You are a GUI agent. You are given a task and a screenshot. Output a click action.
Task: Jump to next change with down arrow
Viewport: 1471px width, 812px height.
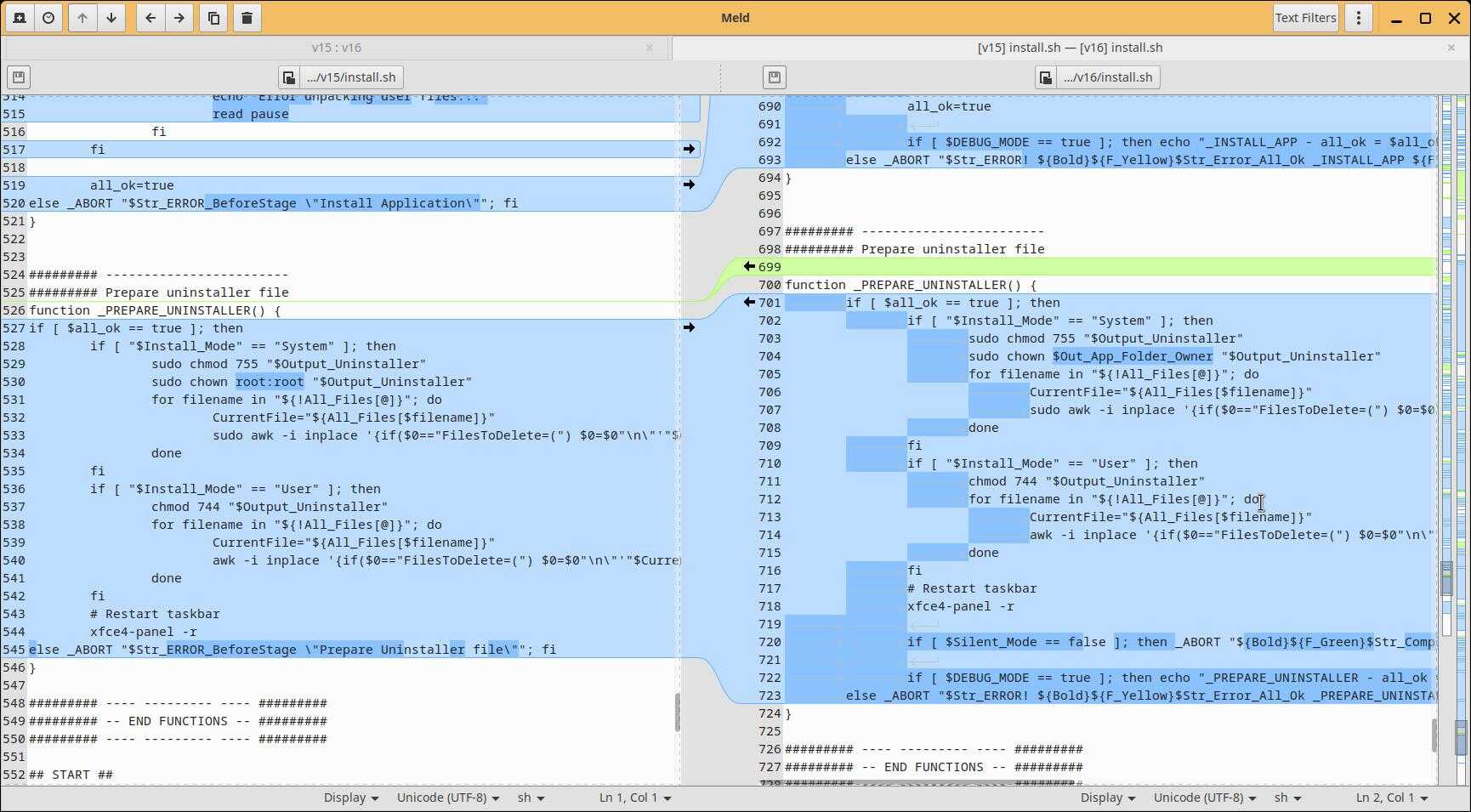click(111, 18)
